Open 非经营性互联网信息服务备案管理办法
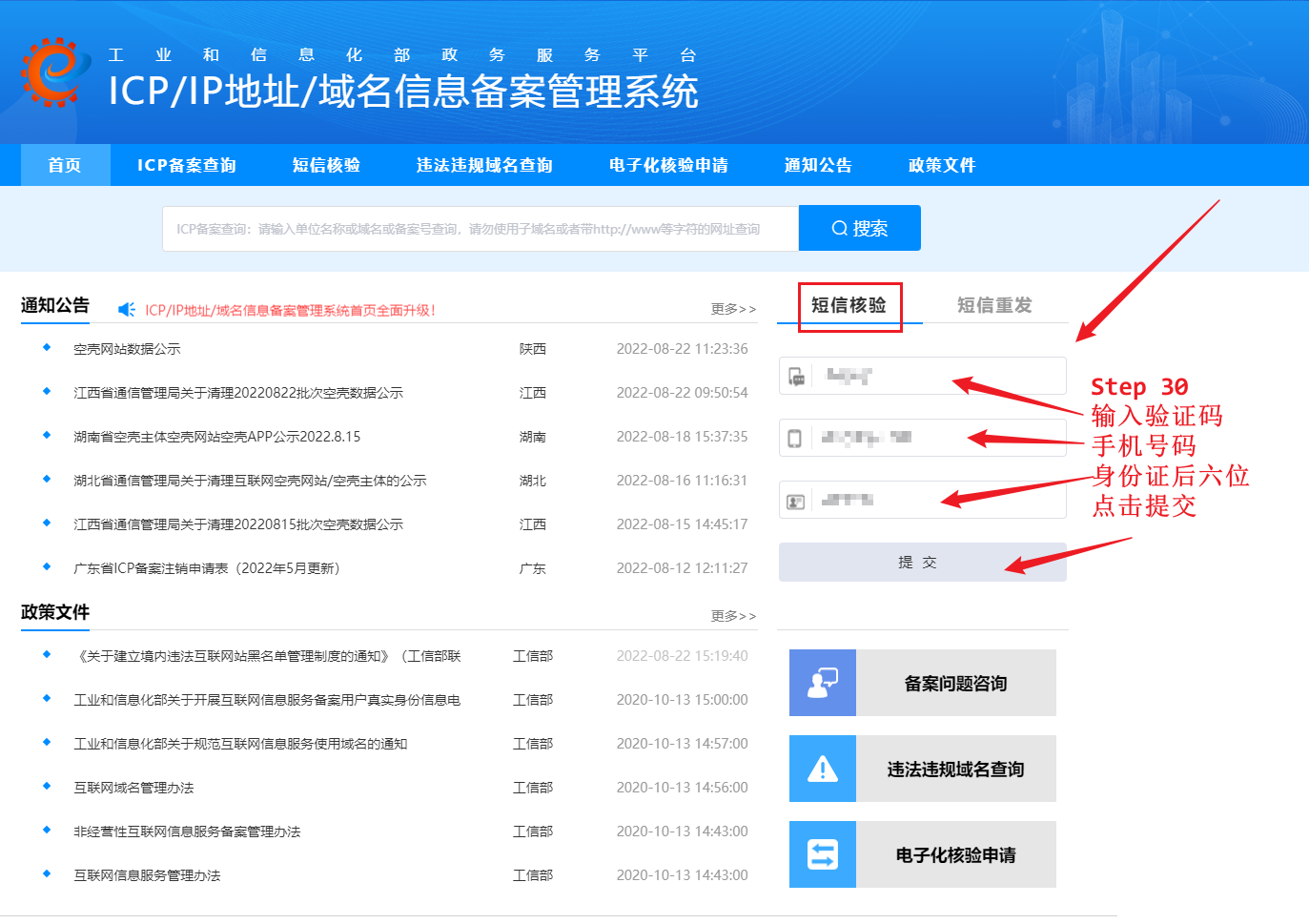This screenshot has width=1309, height=924. 187,832
